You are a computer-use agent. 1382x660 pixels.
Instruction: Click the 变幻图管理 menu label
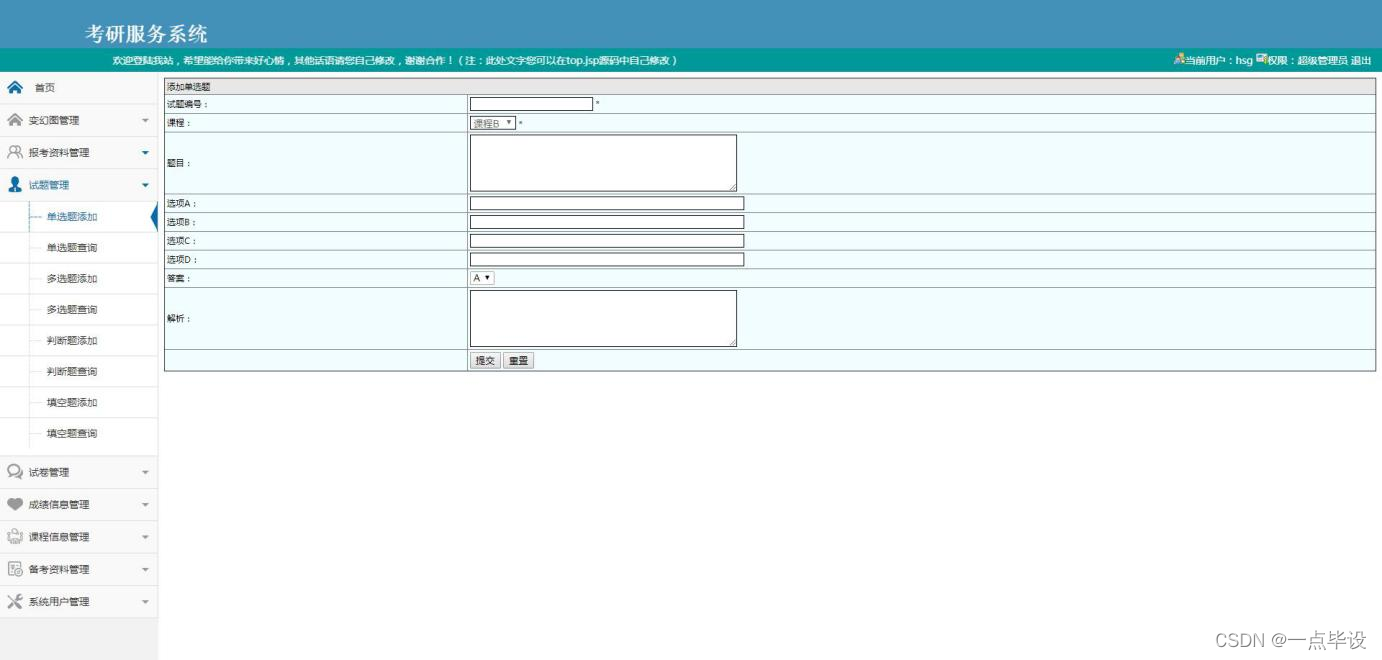(x=54, y=121)
